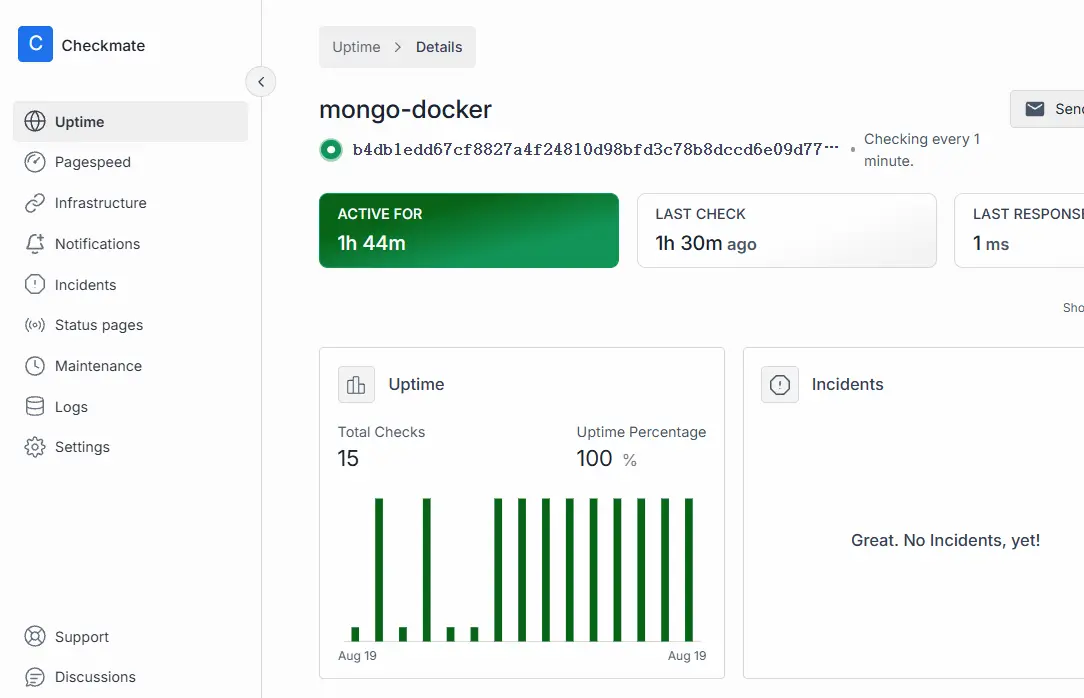
Task: Click the Active For green card
Action: click(x=468, y=230)
